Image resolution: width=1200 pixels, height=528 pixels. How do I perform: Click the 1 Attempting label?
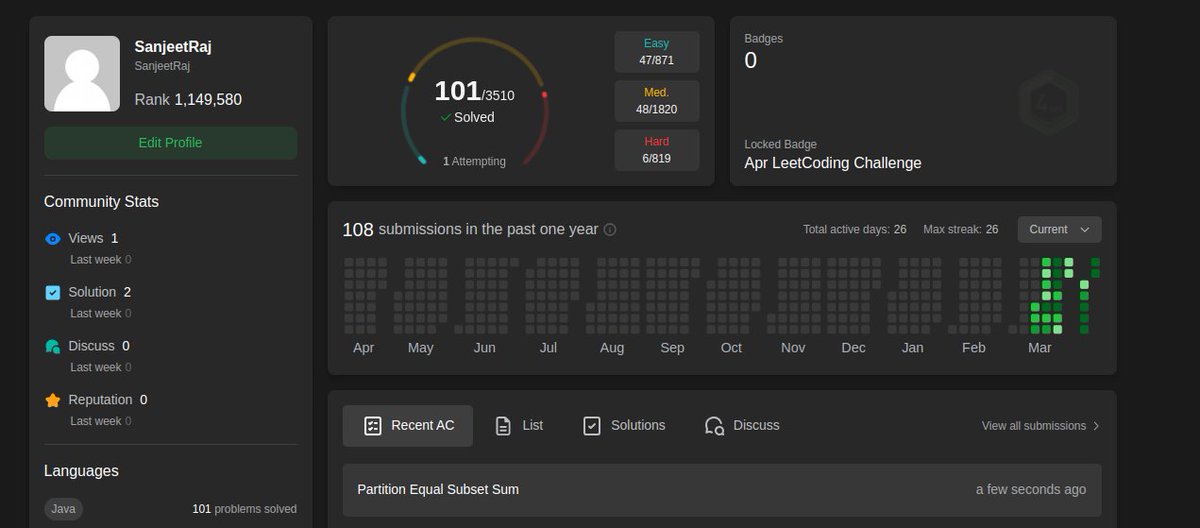tap(474, 161)
